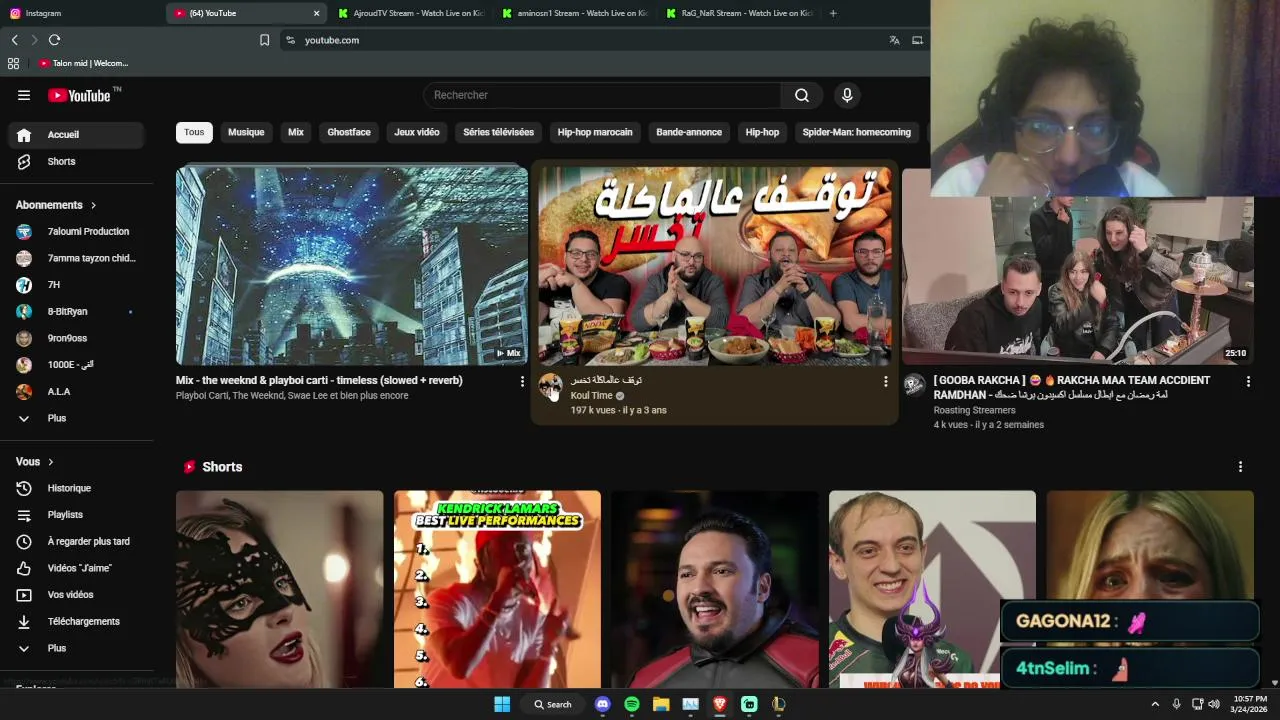Expand Plus under Vous section

pyautogui.click(x=76, y=648)
